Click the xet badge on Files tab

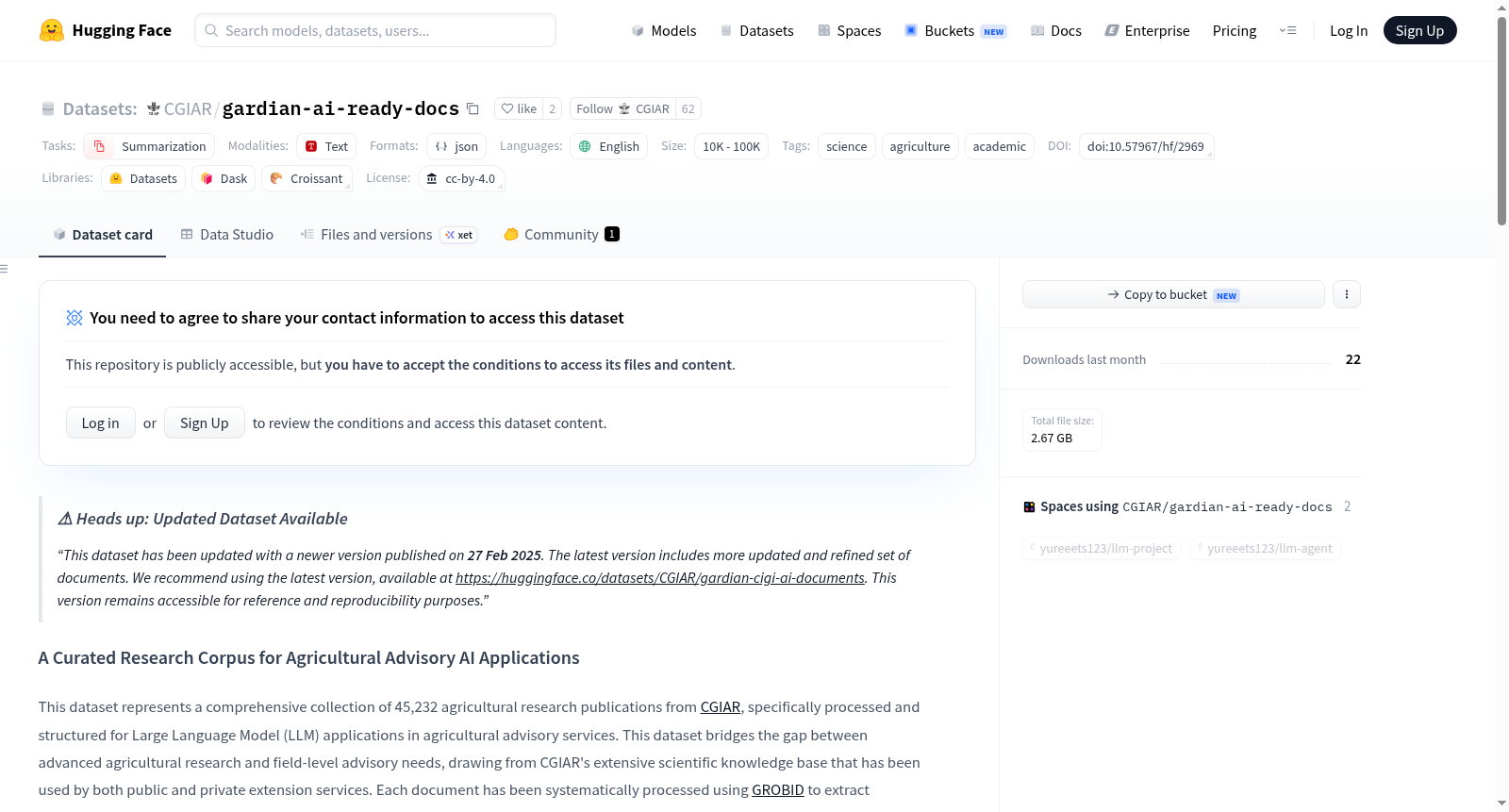tap(458, 235)
